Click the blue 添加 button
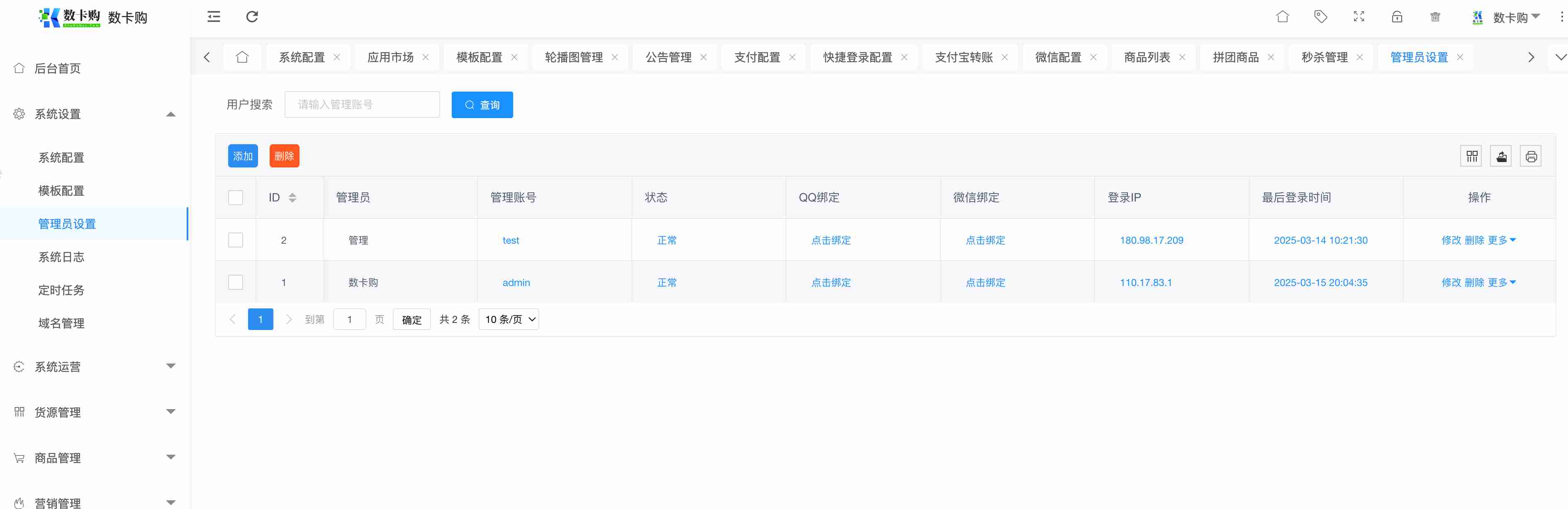This screenshot has width=1568, height=509. click(x=243, y=156)
